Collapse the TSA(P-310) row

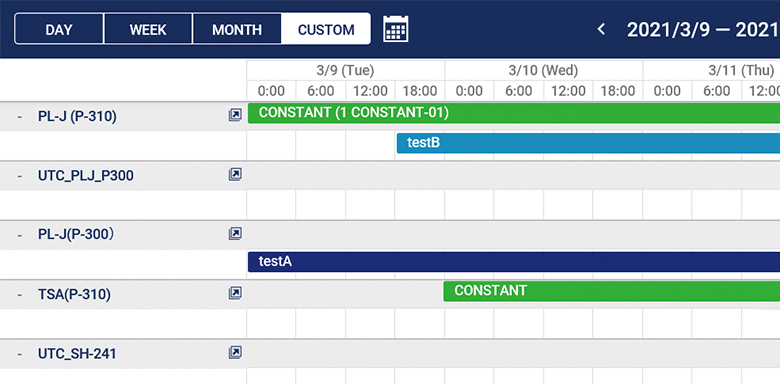click(x=19, y=294)
